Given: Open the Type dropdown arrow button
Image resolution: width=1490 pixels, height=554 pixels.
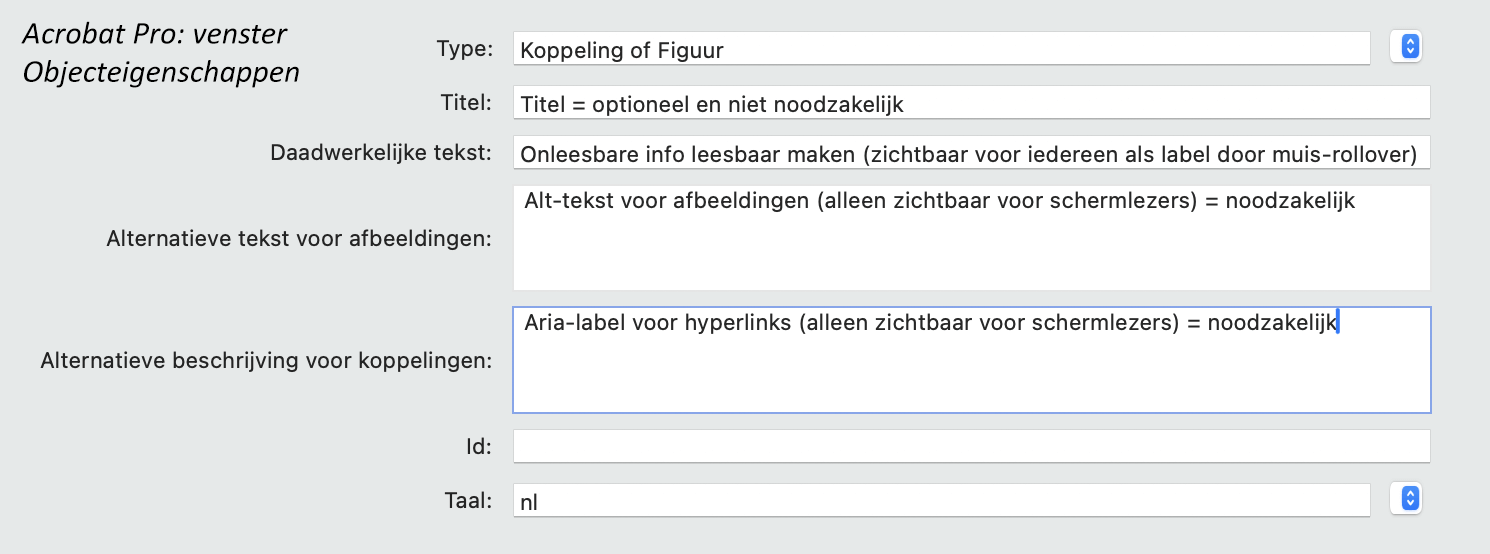Looking at the screenshot, I should [1410, 46].
